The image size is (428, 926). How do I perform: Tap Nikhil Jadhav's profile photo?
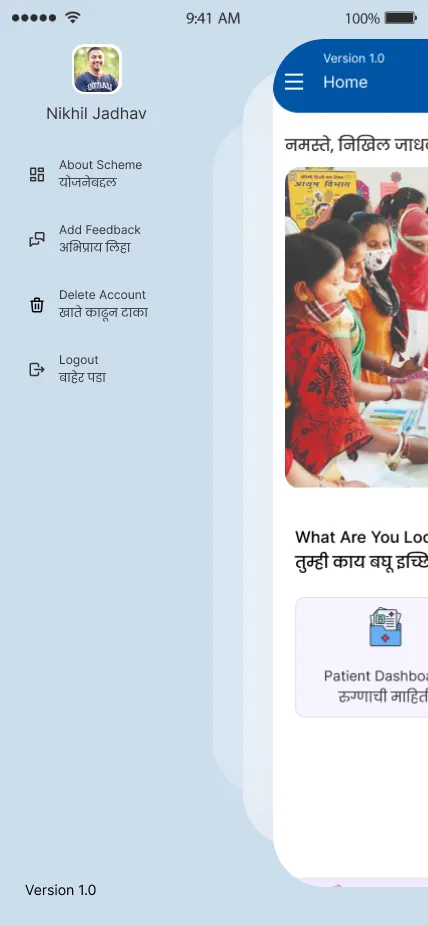(x=96, y=69)
